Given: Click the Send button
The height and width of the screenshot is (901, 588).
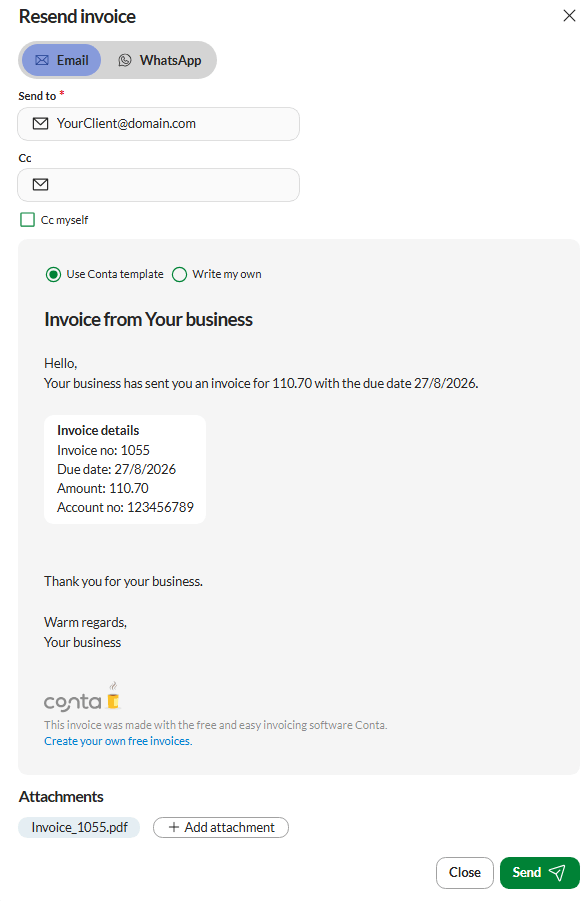Looking at the screenshot, I should point(540,873).
